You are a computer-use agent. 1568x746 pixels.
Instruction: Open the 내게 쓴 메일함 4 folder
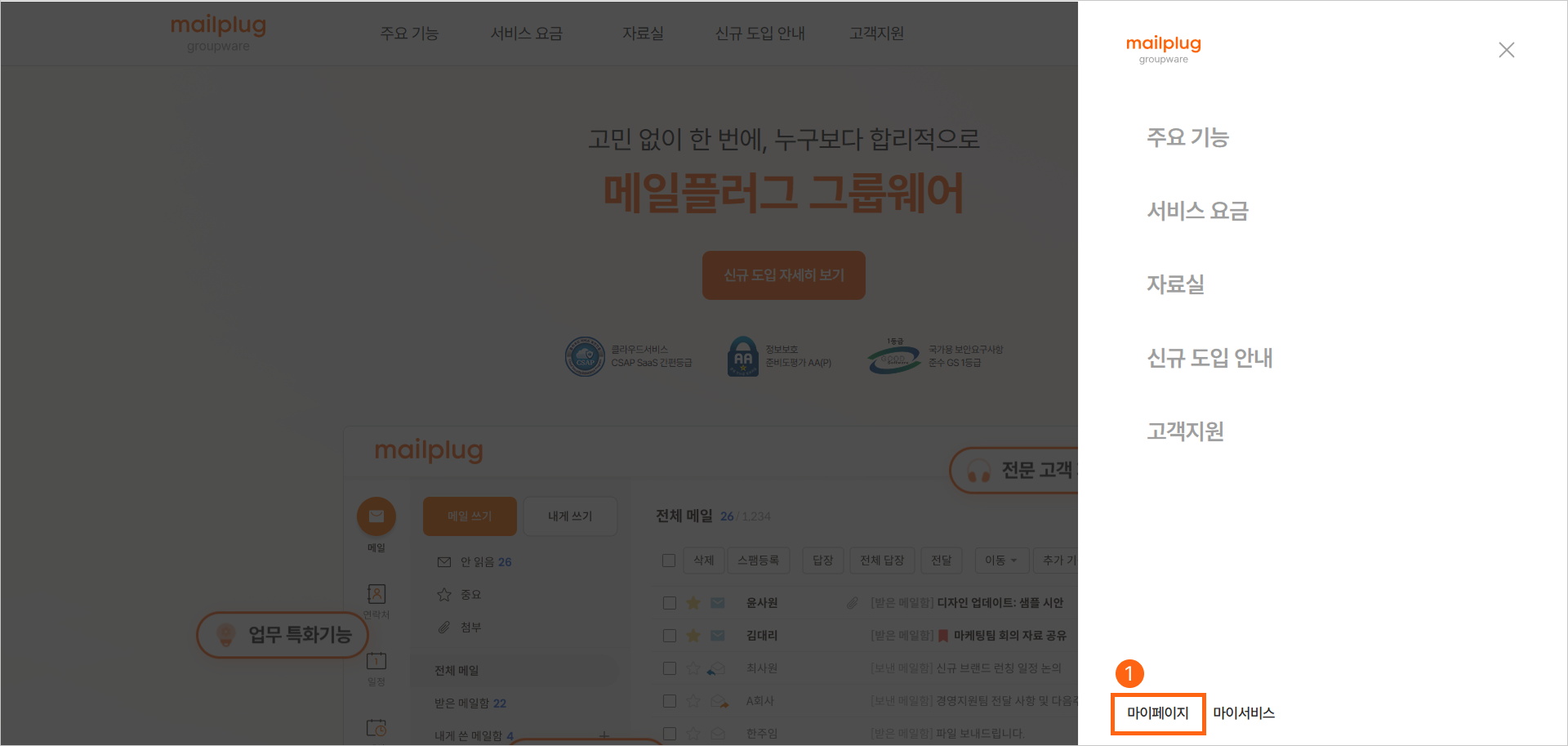474,735
